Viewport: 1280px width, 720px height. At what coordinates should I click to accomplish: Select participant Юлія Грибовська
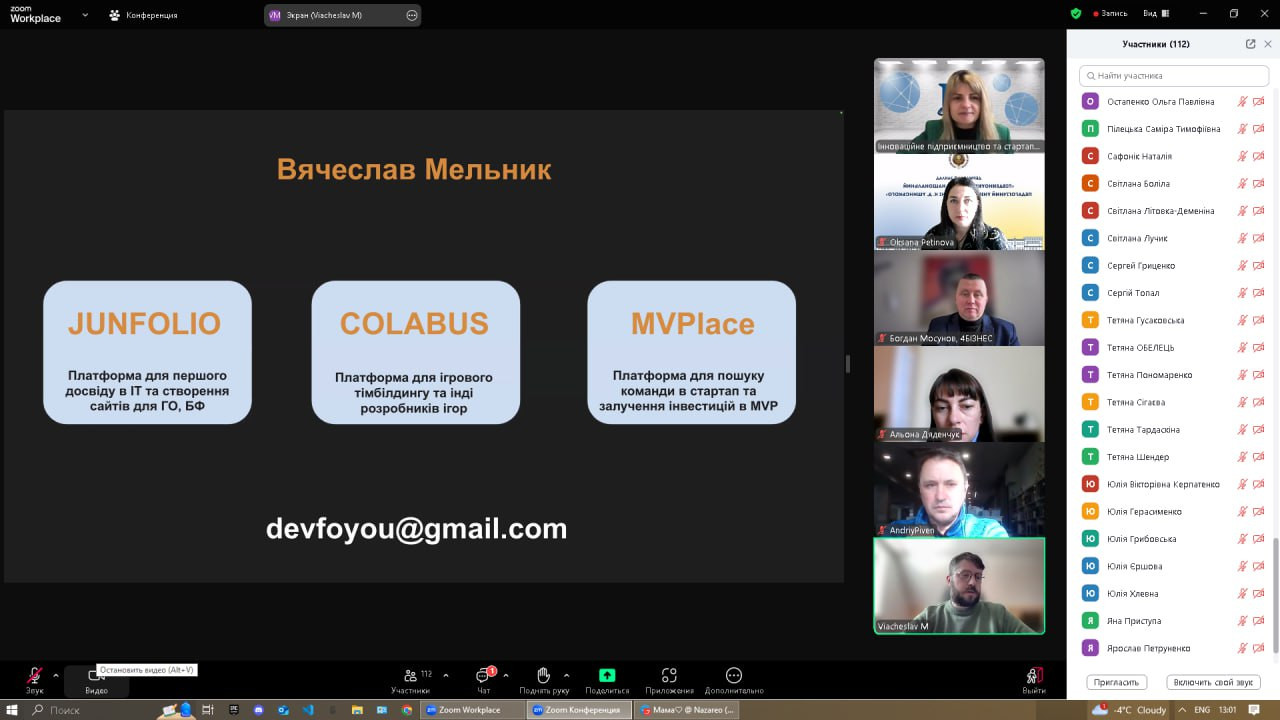coord(1174,539)
